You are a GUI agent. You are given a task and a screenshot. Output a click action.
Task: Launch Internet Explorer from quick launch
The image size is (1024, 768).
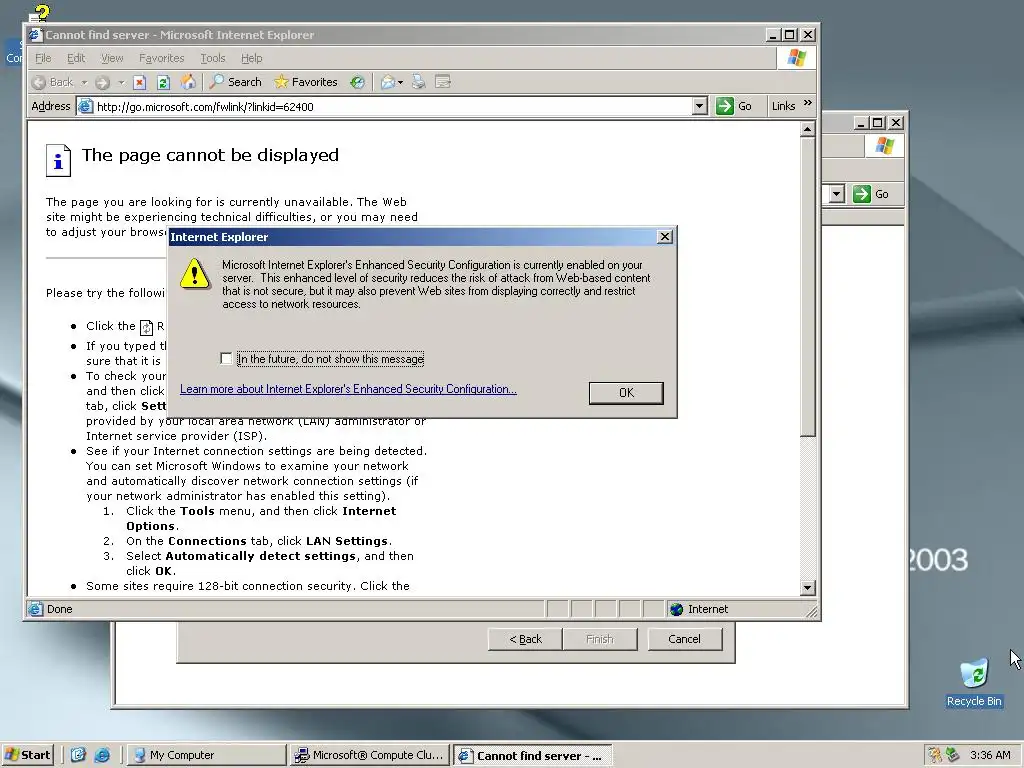pos(102,755)
